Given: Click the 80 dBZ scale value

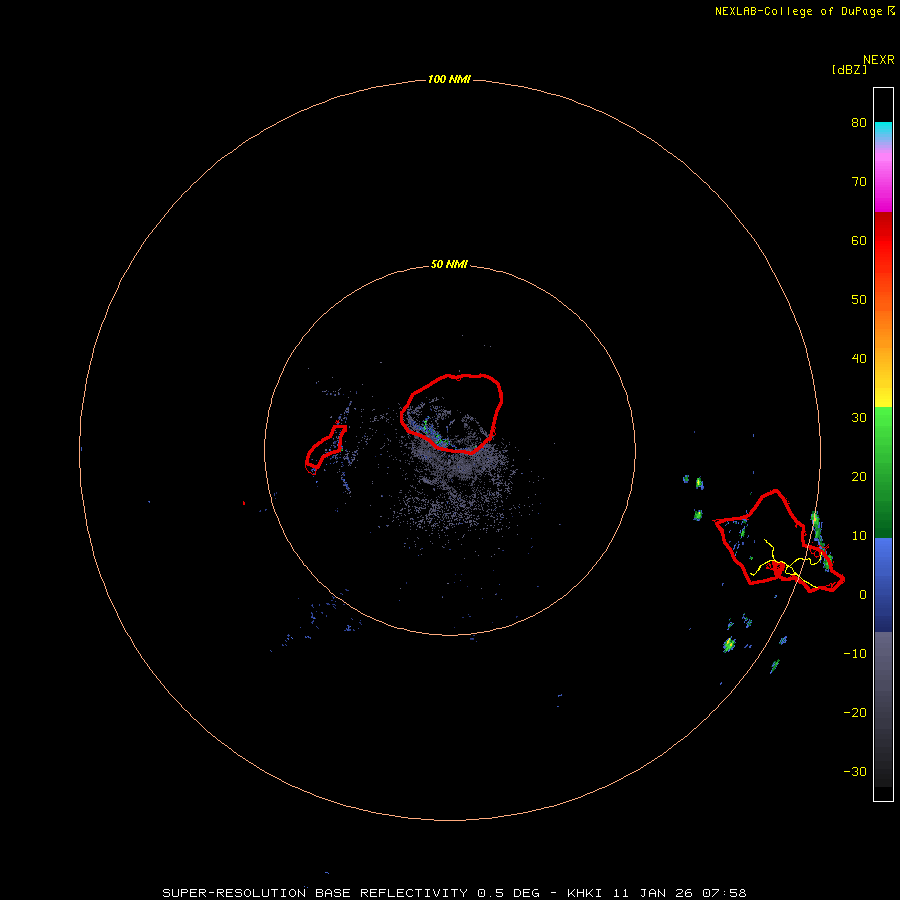Looking at the screenshot, I should (859, 122).
